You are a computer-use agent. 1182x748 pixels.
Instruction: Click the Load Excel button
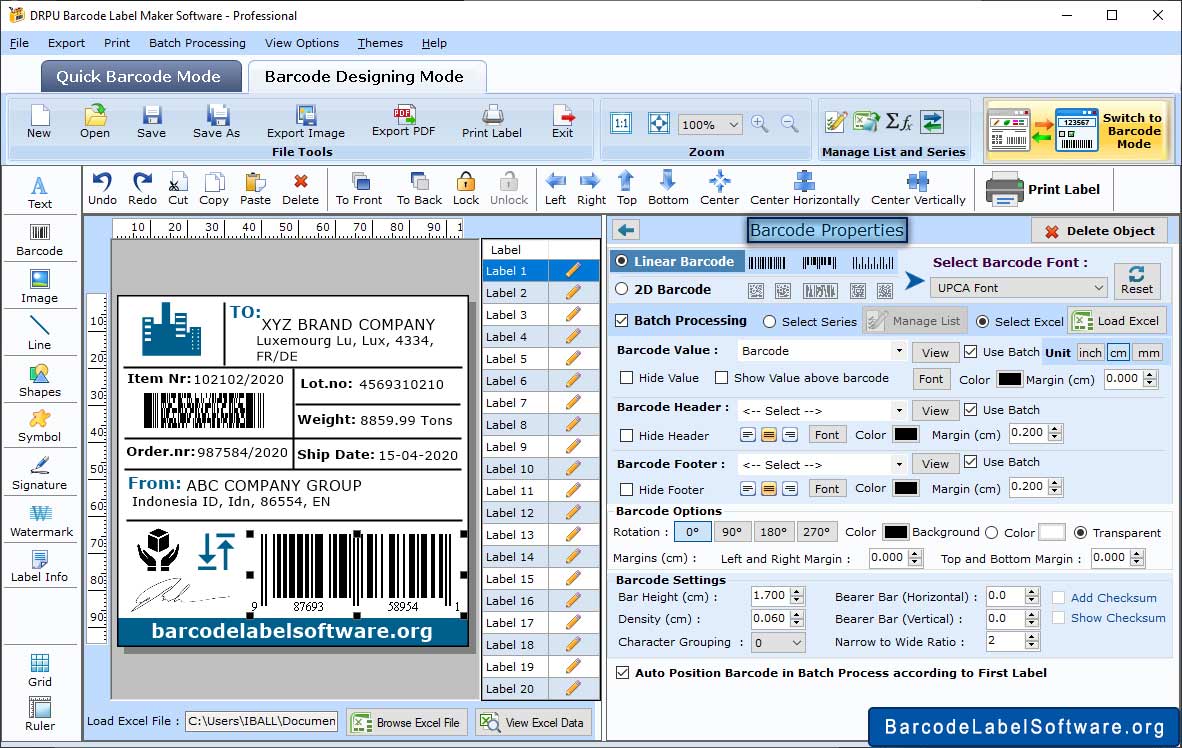pyautogui.click(x=1117, y=321)
